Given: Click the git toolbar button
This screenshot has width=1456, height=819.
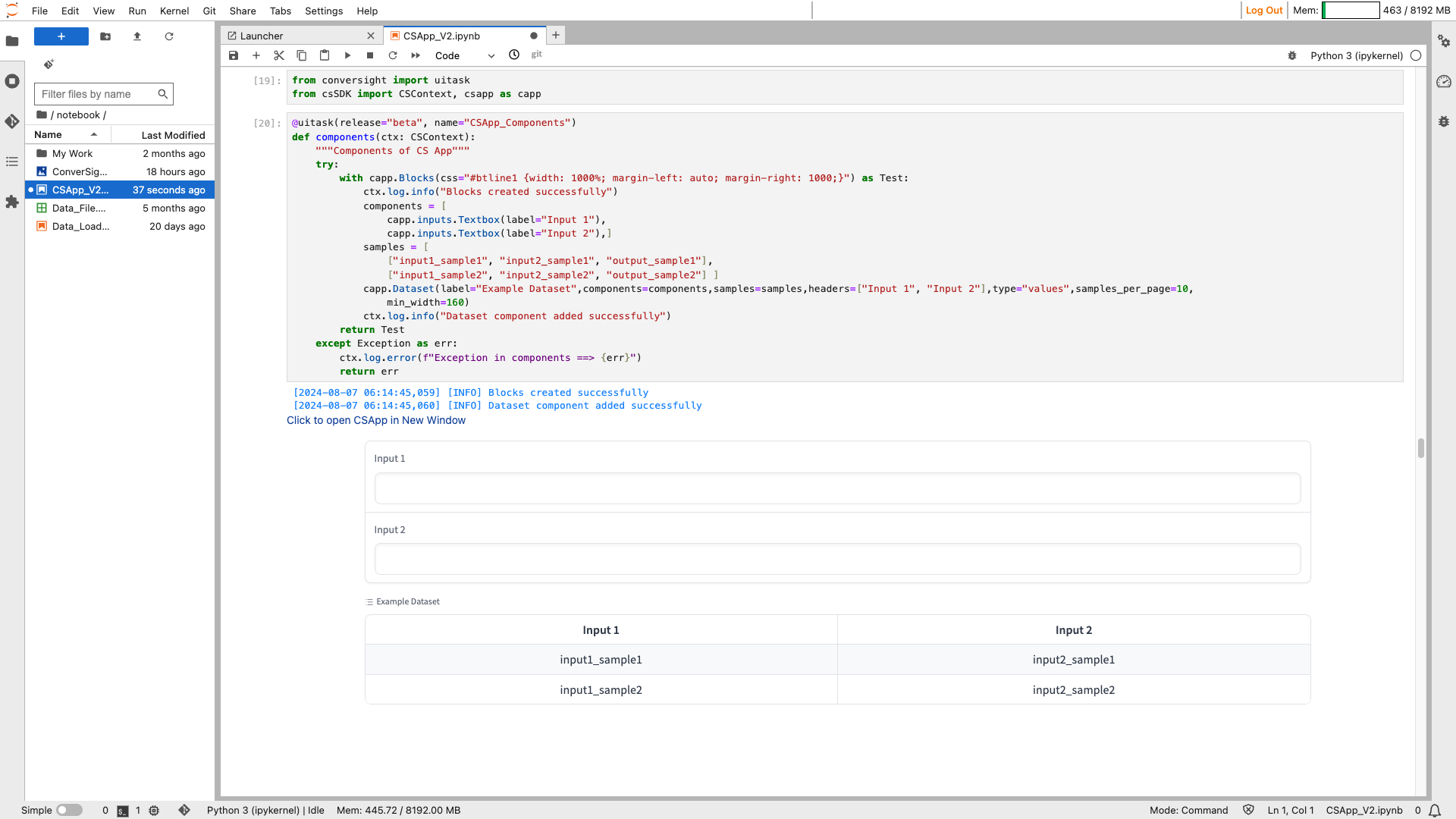Looking at the screenshot, I should (x=537, y=55).
